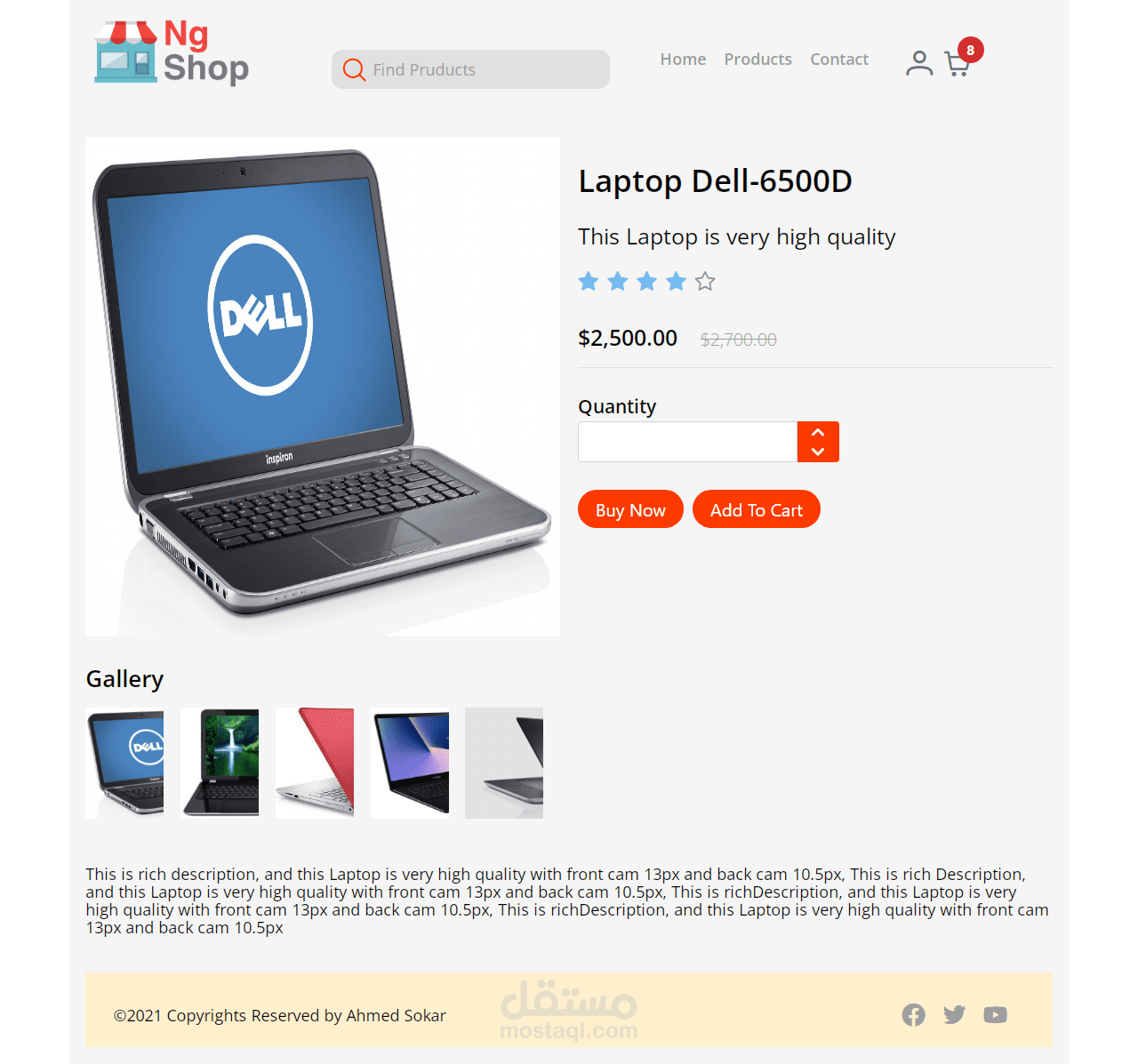Select the red laptop gallery thumbnail
Screen dimensions: 1138x1064
pyautogui.click(x=315, y=763)
